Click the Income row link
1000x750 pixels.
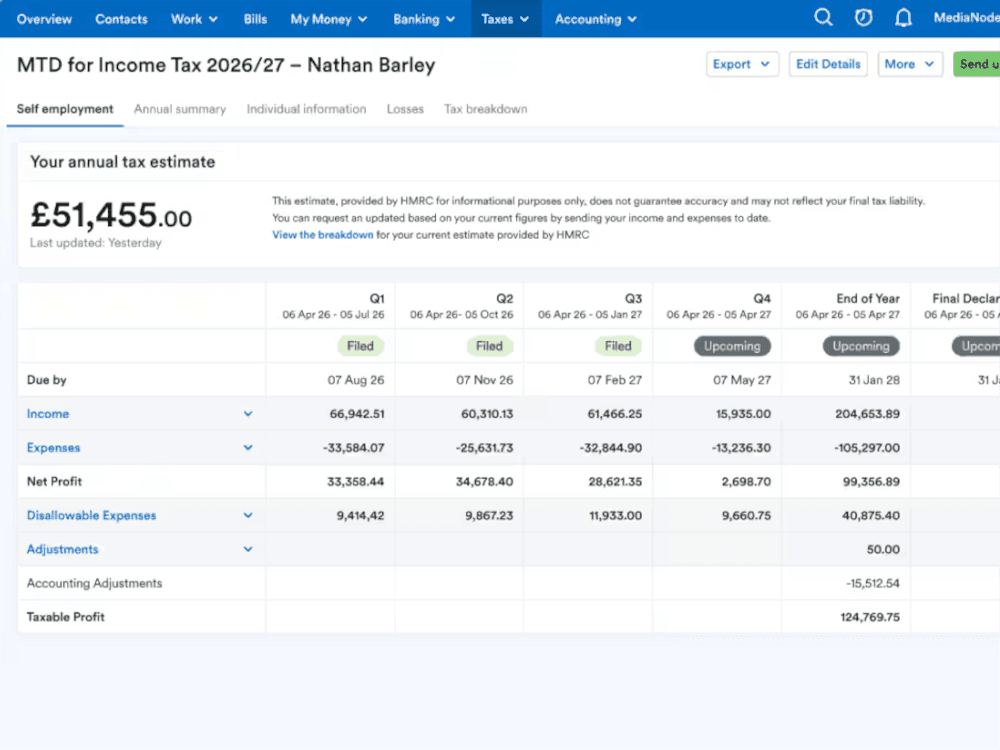coord(48,414)
